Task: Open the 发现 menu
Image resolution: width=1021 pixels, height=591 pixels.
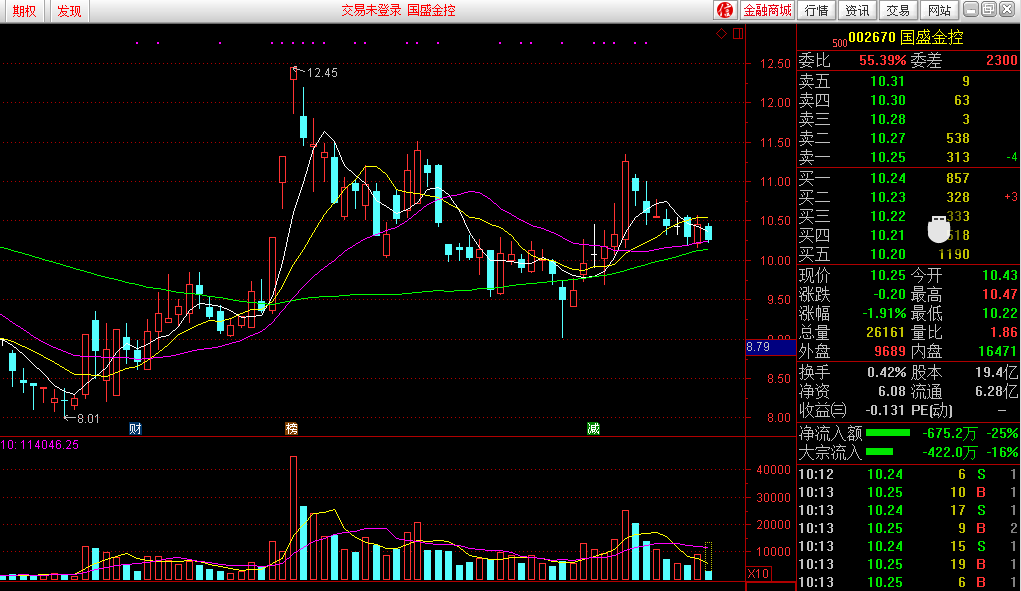Action: tap(69, 11)
